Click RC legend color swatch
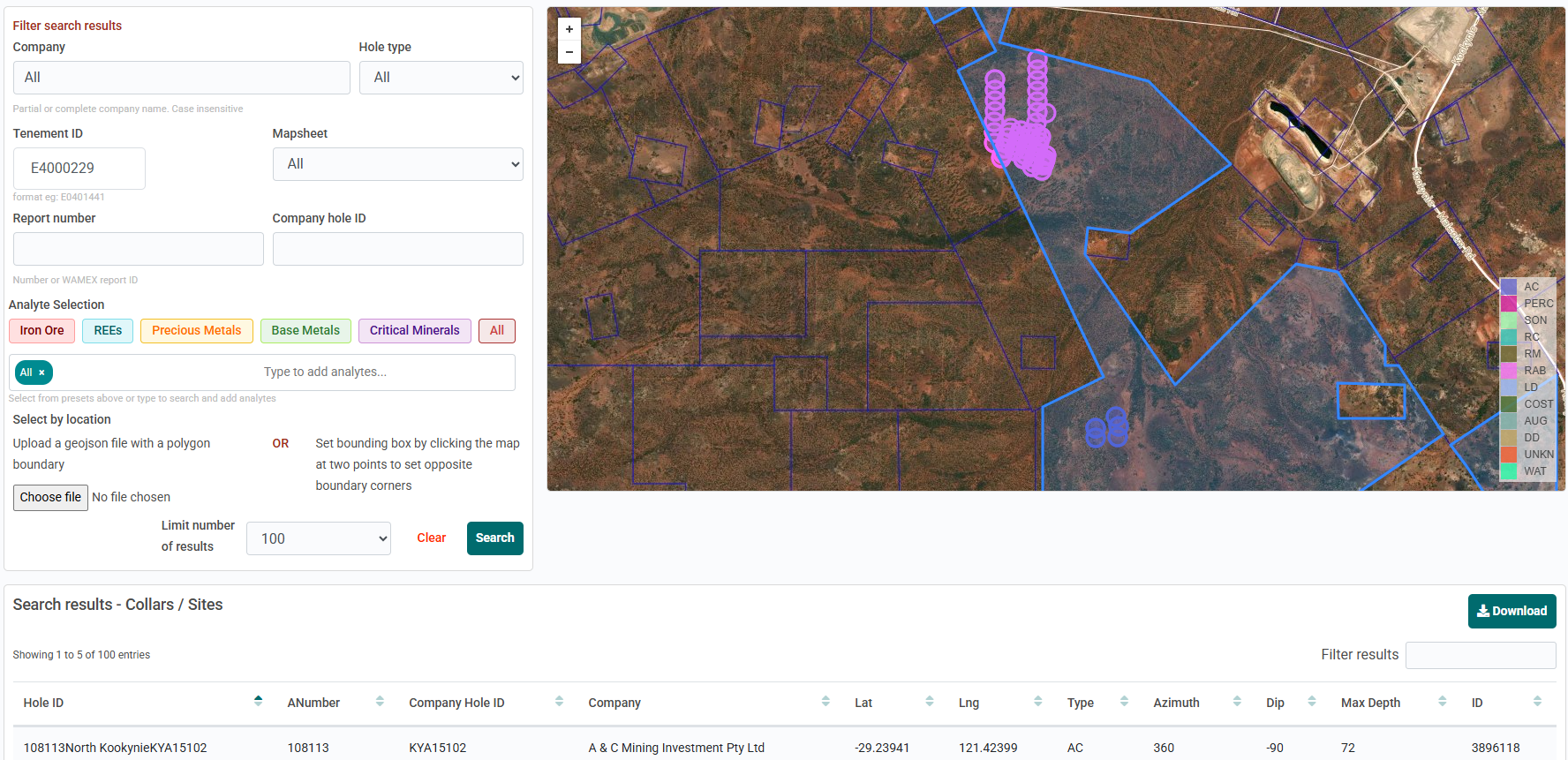The image size is (1568, 760). [x=1509, y=337]
